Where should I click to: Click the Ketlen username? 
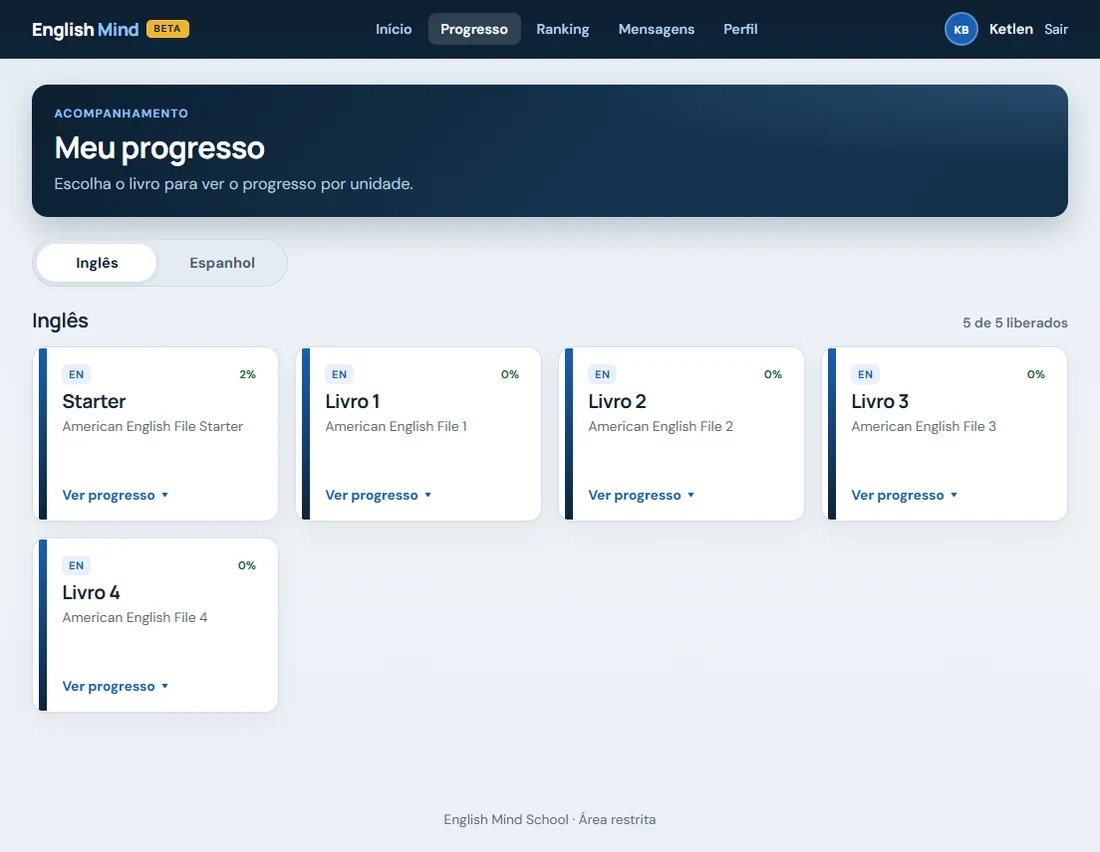point(1011,29)
